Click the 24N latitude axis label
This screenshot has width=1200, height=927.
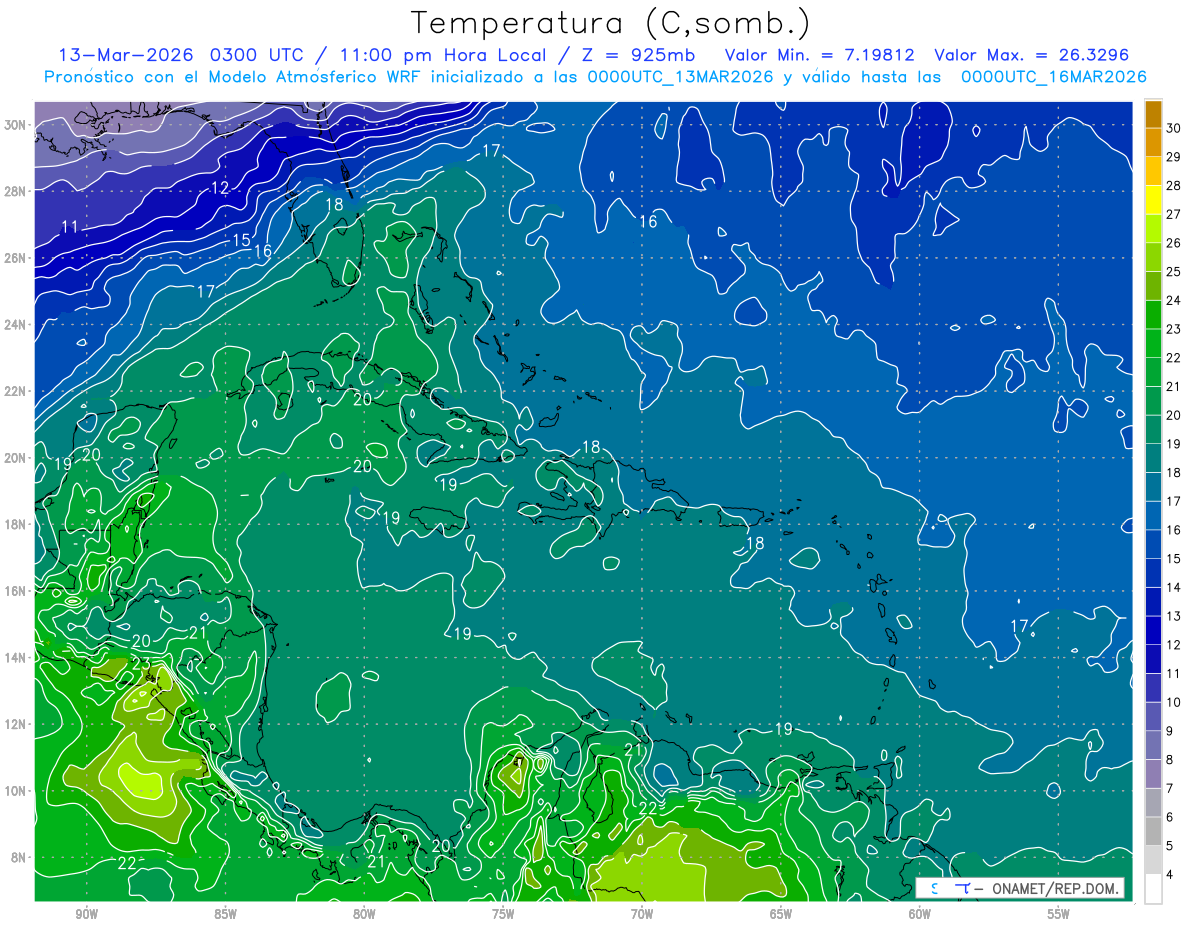click(x=15, y=325)
